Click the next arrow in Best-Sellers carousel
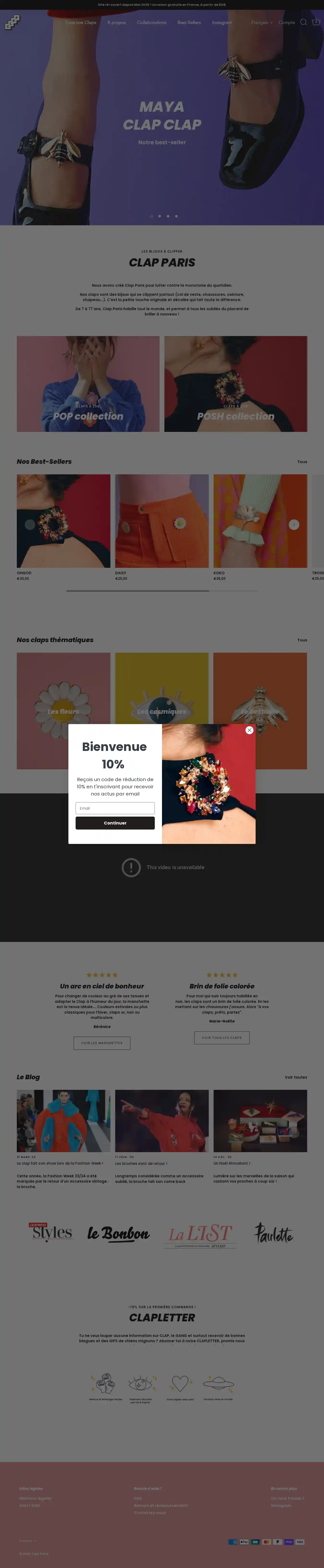This screenshot has width=324, height=1568. click(x=294, y=525)
